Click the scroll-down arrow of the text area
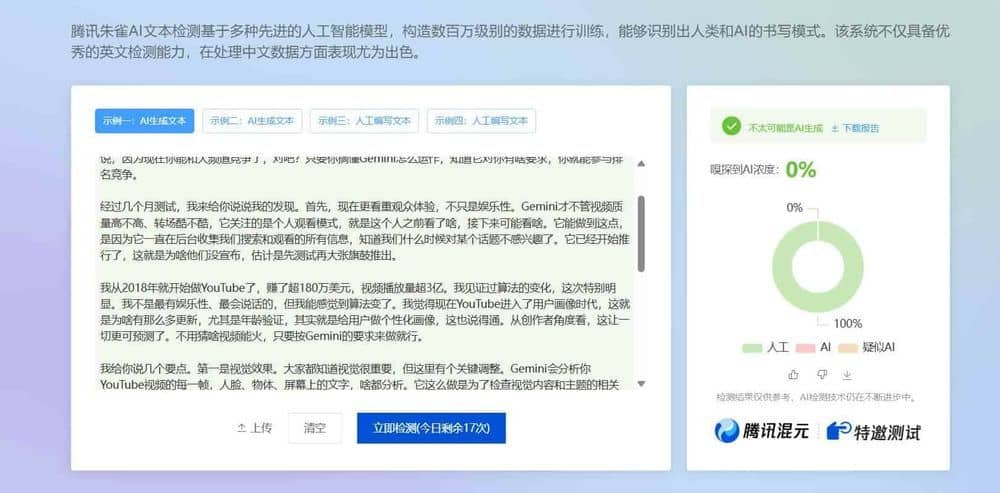The image size is (1000, 493). pos(641,383)
